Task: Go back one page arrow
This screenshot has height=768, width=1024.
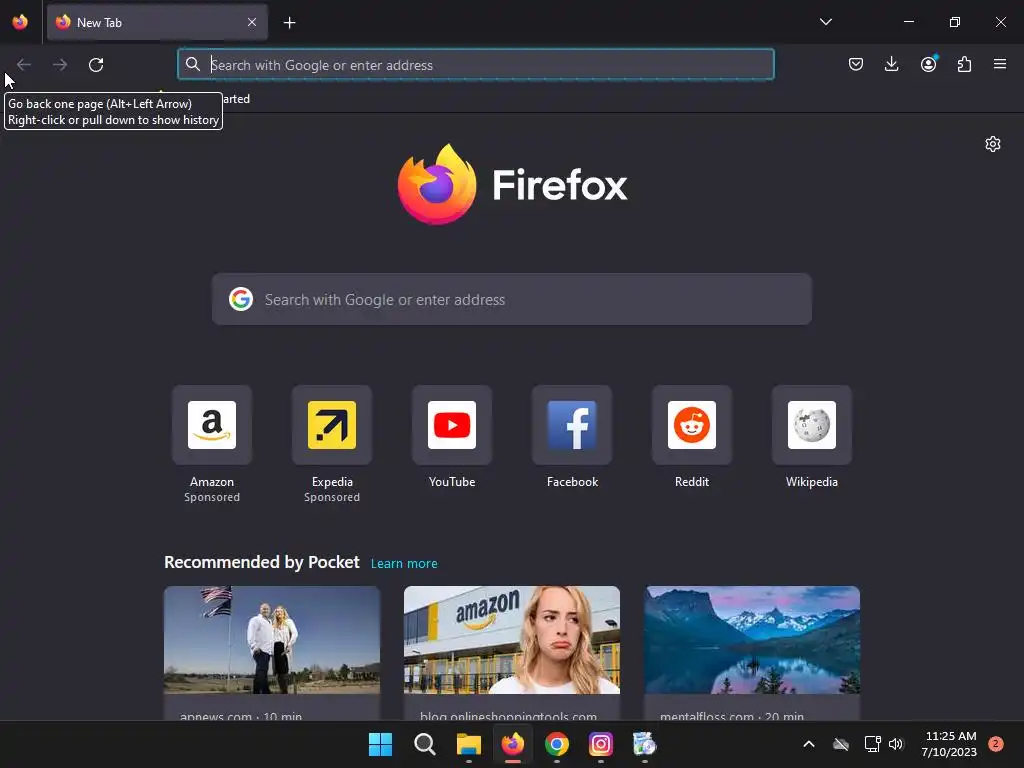Action: [24, 65]
